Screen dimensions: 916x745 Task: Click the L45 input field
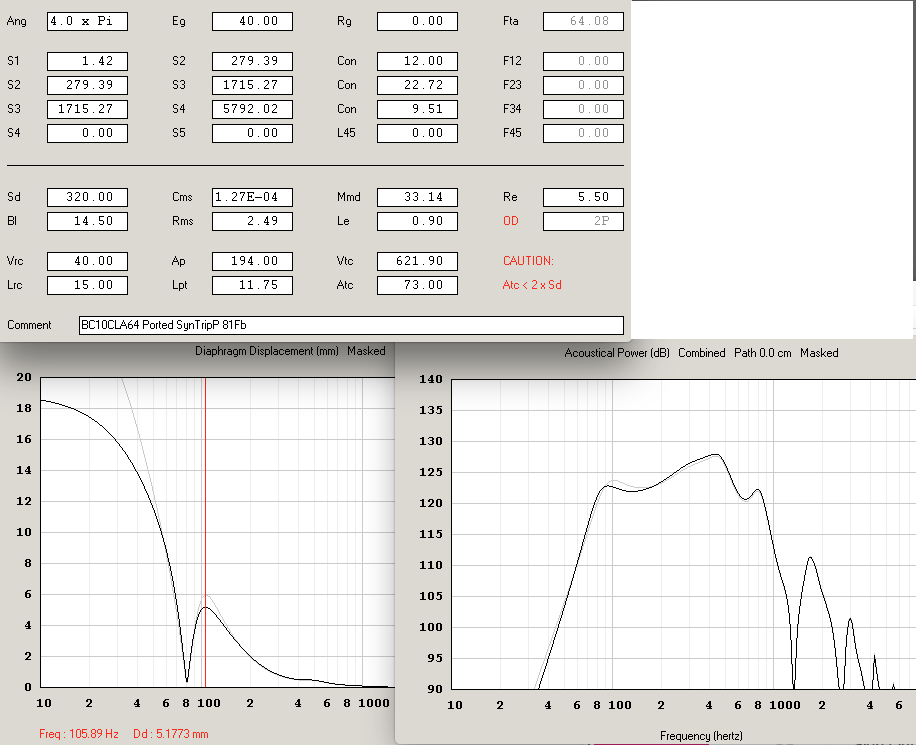417,133
